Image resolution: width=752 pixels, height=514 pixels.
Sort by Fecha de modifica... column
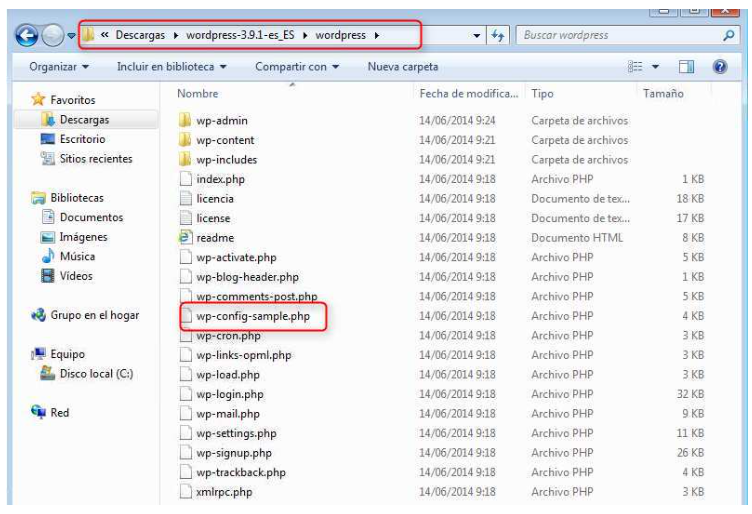469,93
